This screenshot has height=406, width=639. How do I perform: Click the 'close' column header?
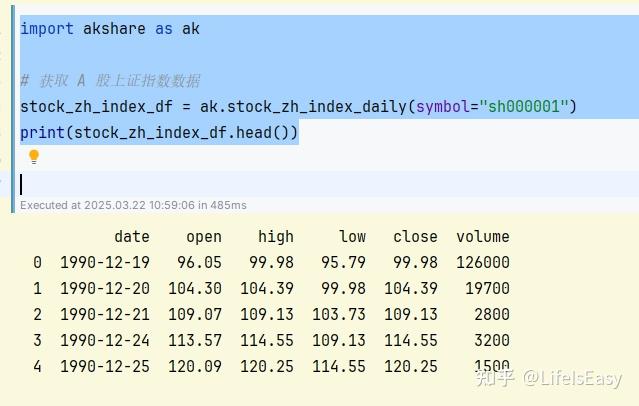coord(415,237)
